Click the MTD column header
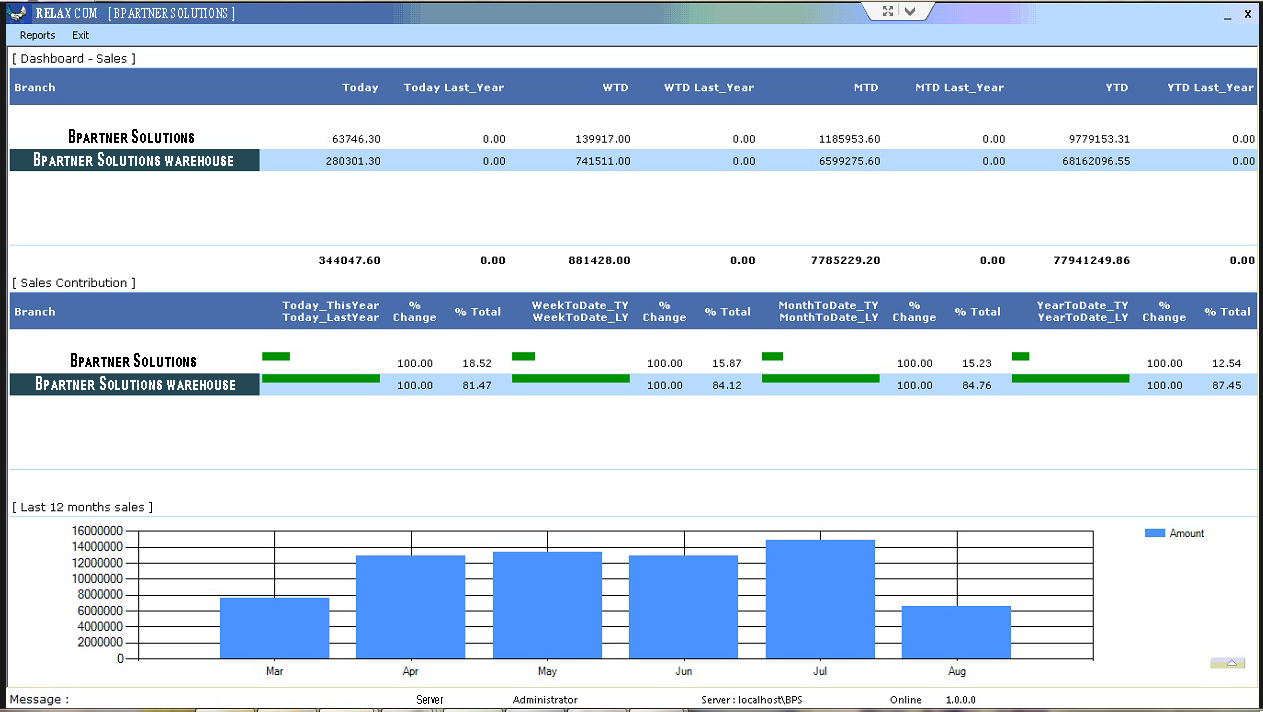 (866, 88)
